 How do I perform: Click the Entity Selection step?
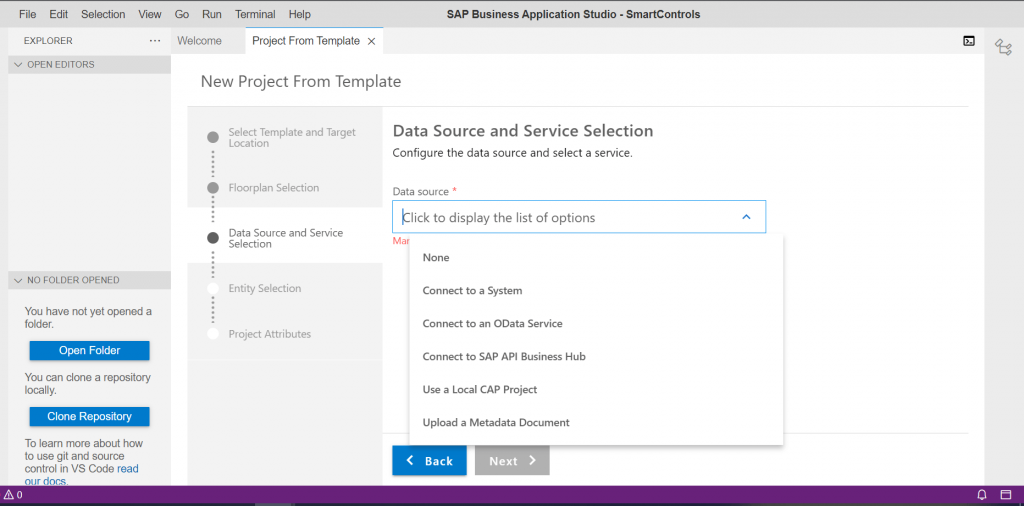click(x=264, y=289)
